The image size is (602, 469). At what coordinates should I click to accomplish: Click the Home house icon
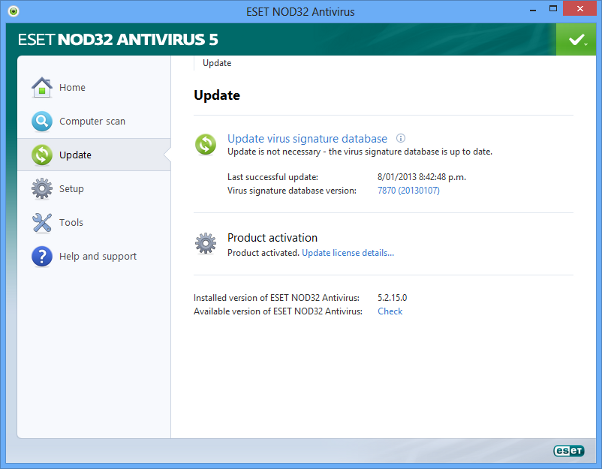[42, 88]
